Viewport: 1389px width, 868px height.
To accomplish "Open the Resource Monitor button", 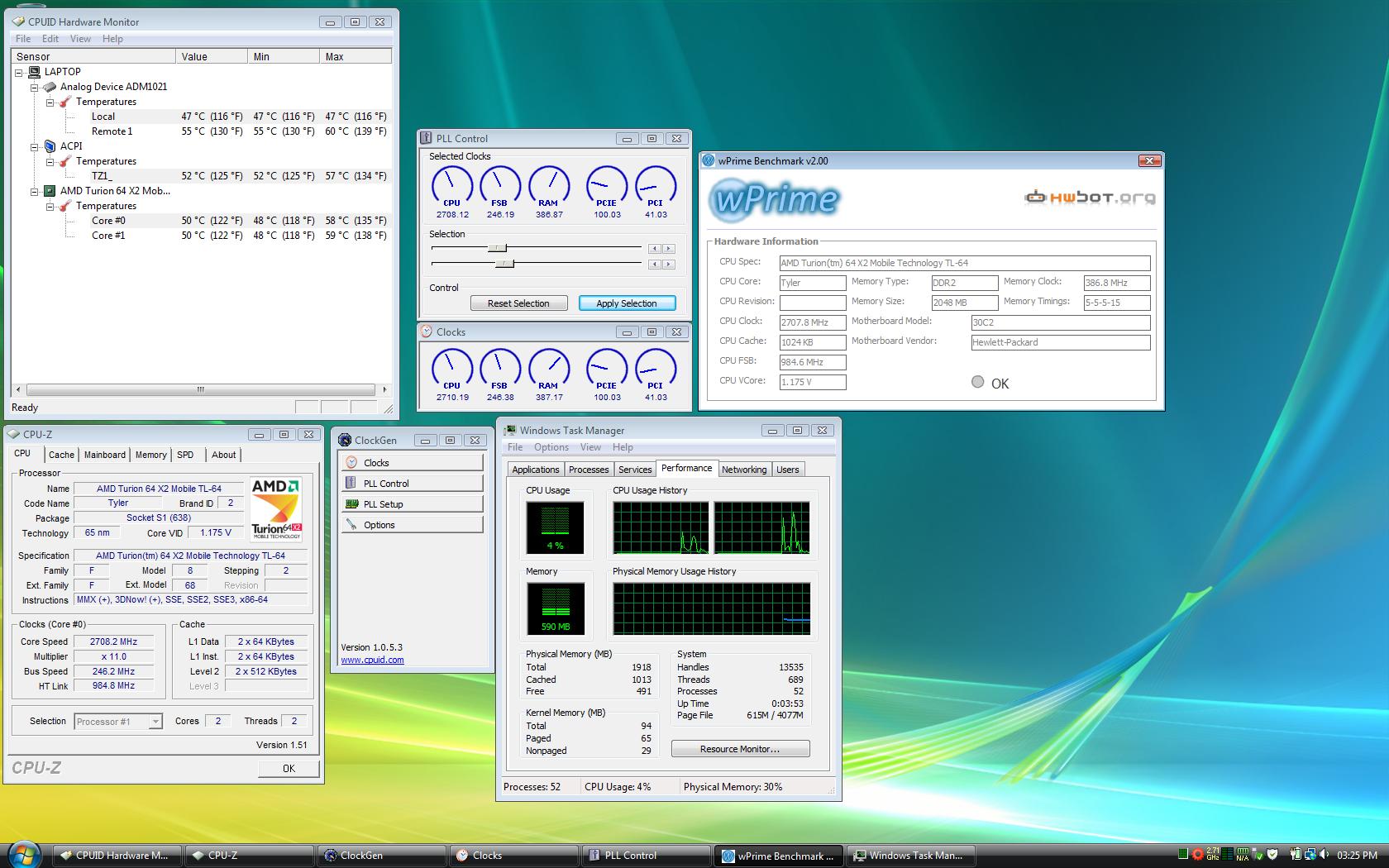I will click(740, 749).
